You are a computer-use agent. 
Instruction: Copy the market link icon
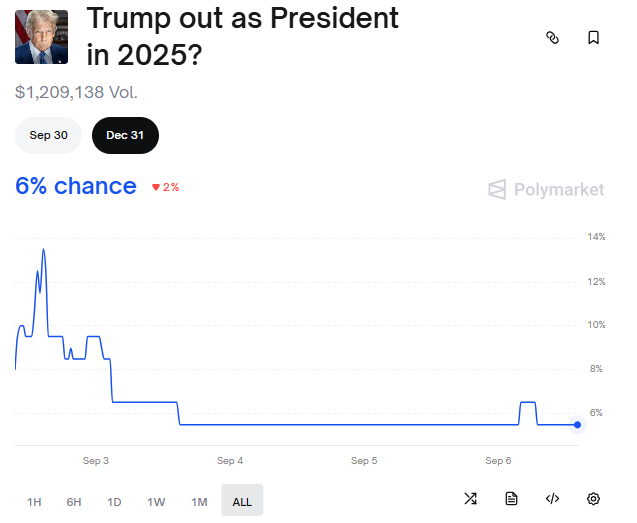click(551, 38)
